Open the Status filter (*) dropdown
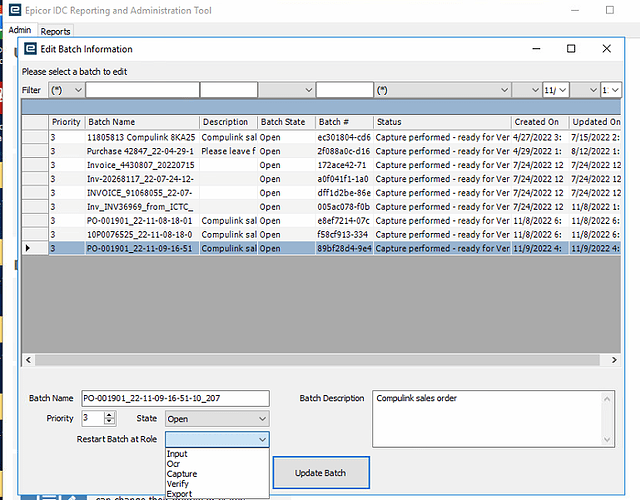Image resolution: width=640 pixels, height=500 pixels. 442,90
